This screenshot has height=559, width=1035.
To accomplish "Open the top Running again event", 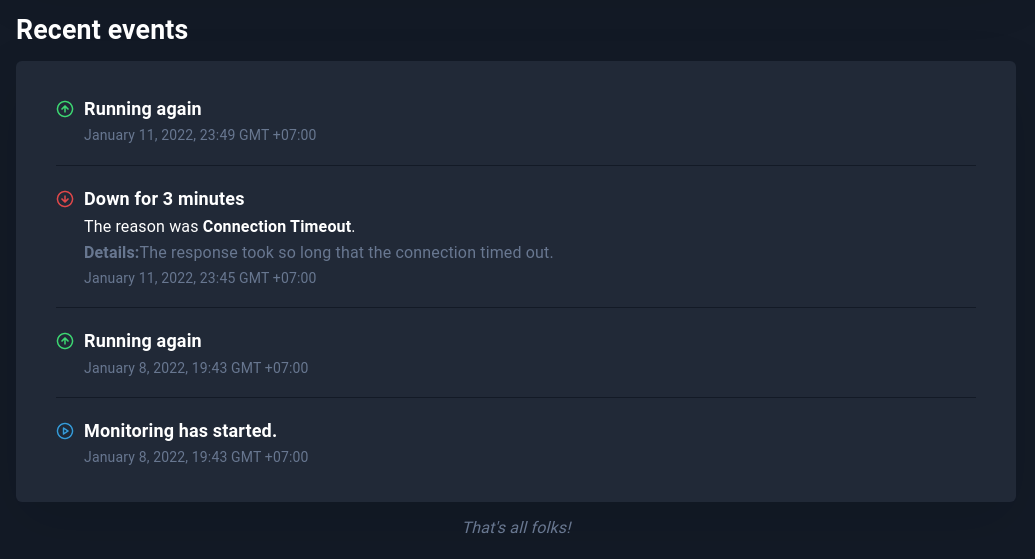I will coord(143,109).
